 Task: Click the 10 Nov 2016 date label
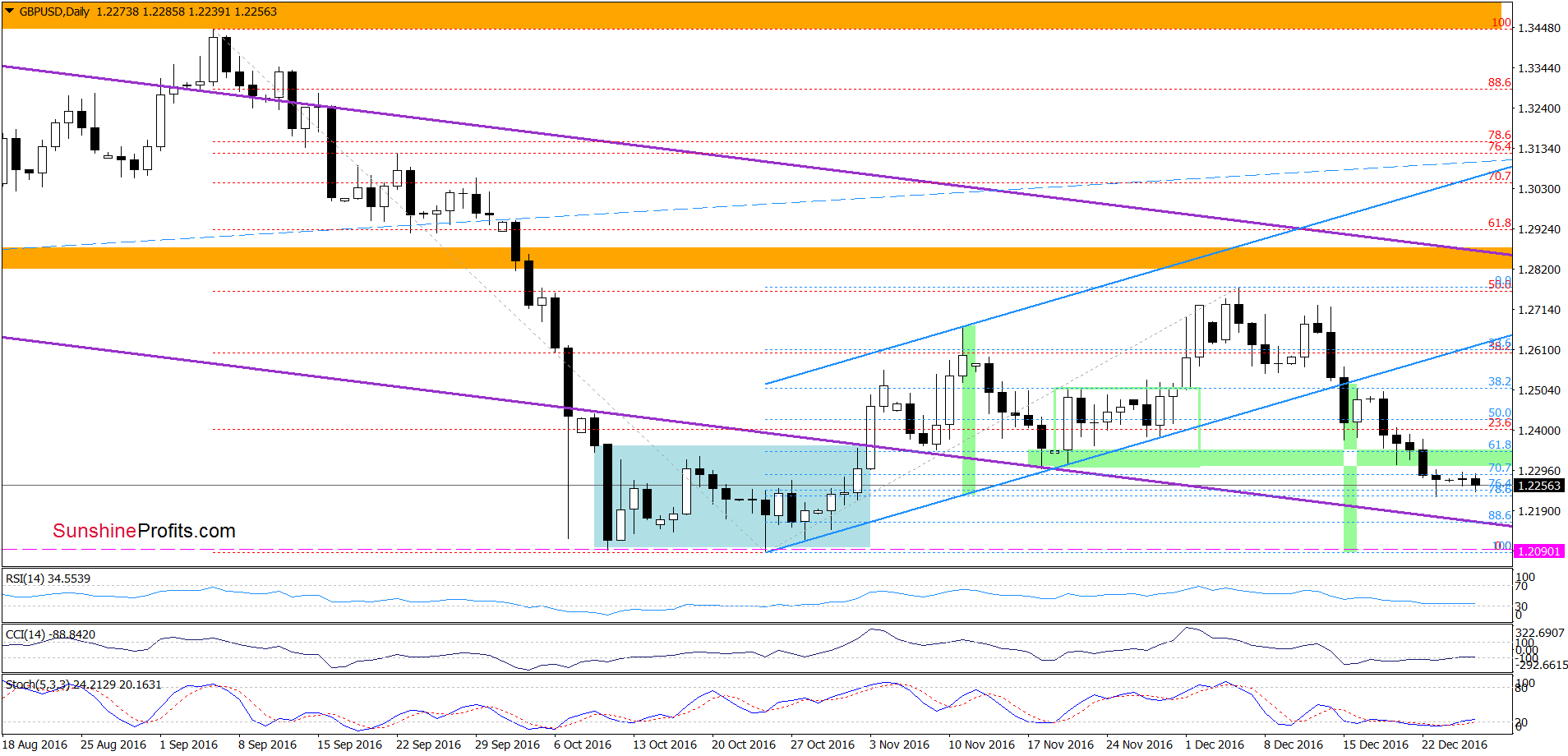coord(982,744)
